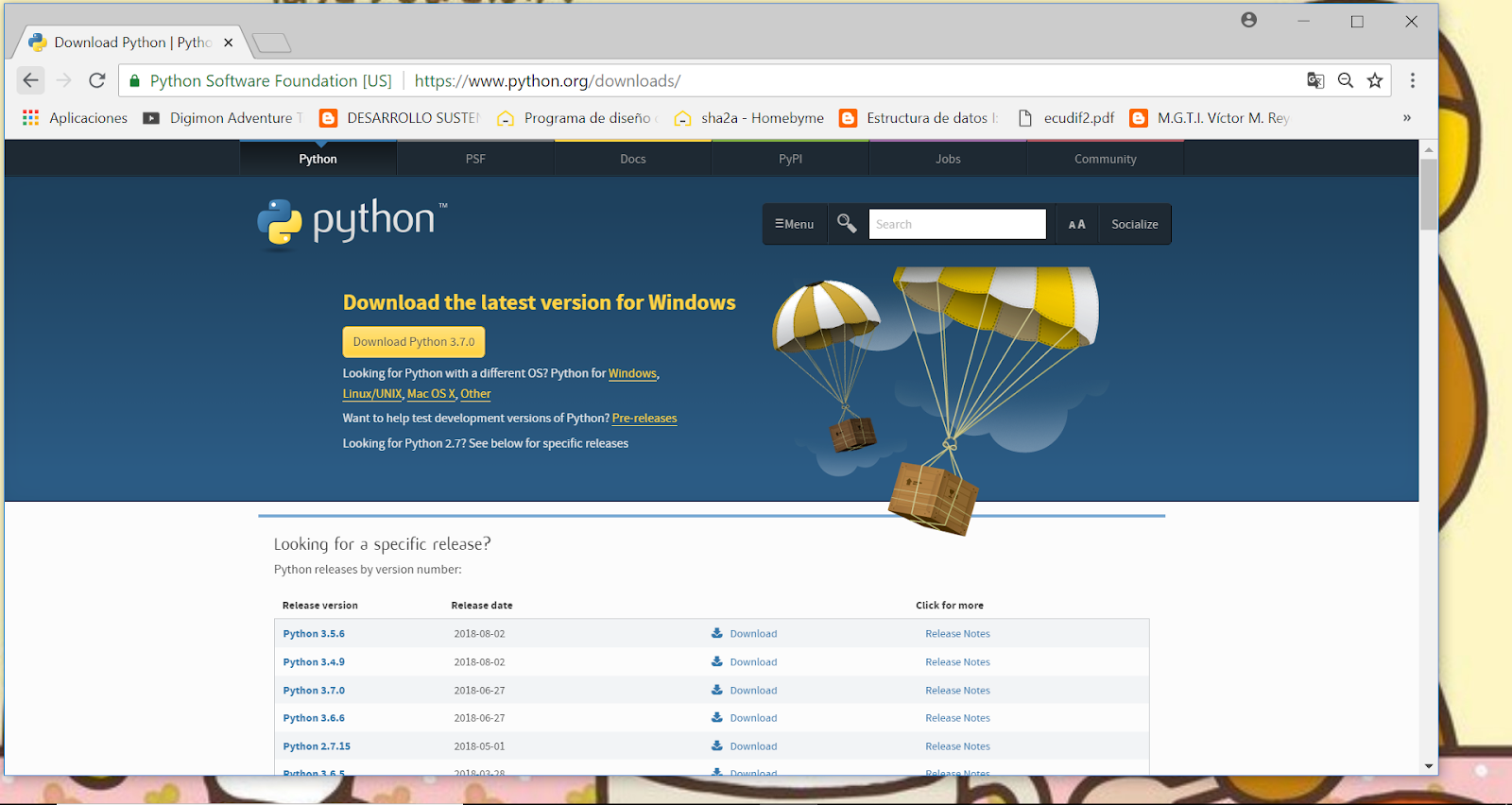
Task: Click the Chrome user profile icon
Action: 1249,20
